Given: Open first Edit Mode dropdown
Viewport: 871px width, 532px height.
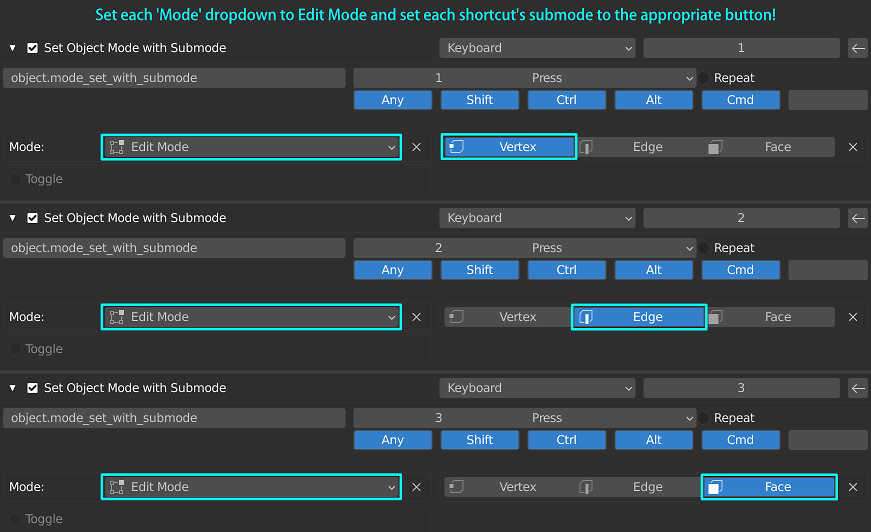Looking at the screenshot, I should tap(251, 147).
